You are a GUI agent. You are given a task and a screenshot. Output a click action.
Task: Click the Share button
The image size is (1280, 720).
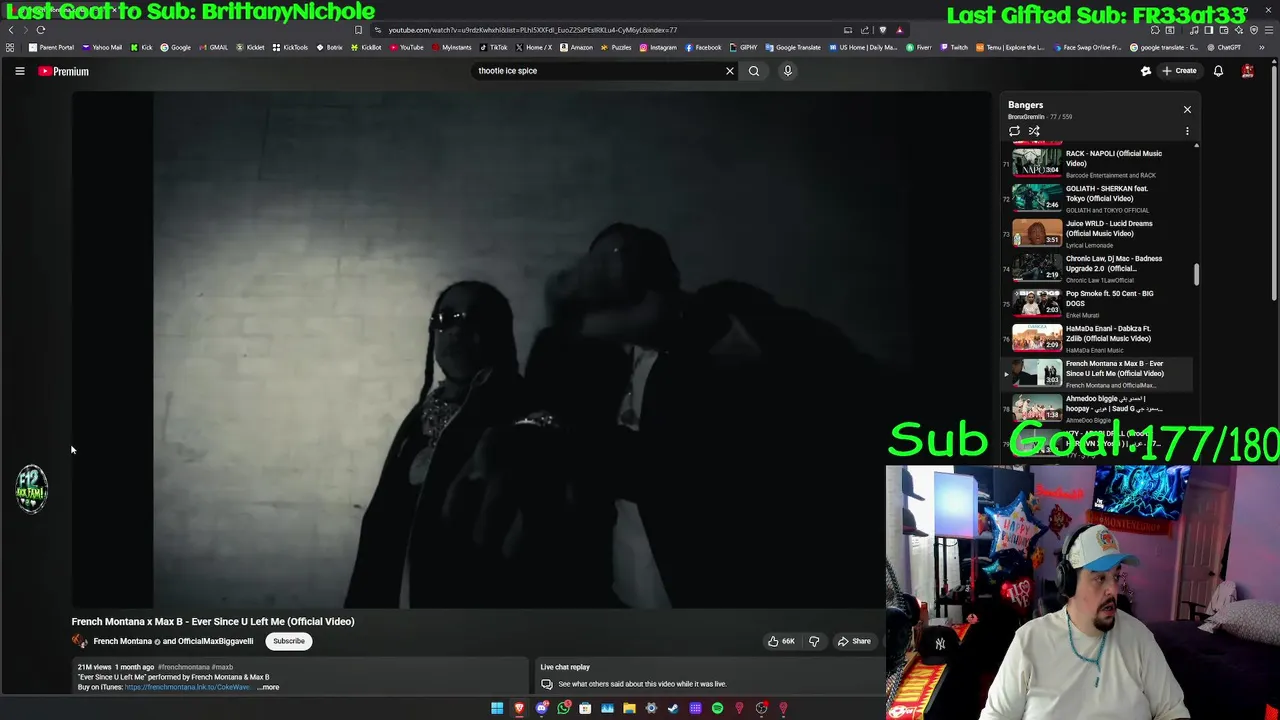pyautogui.click(x=854, y=641)
